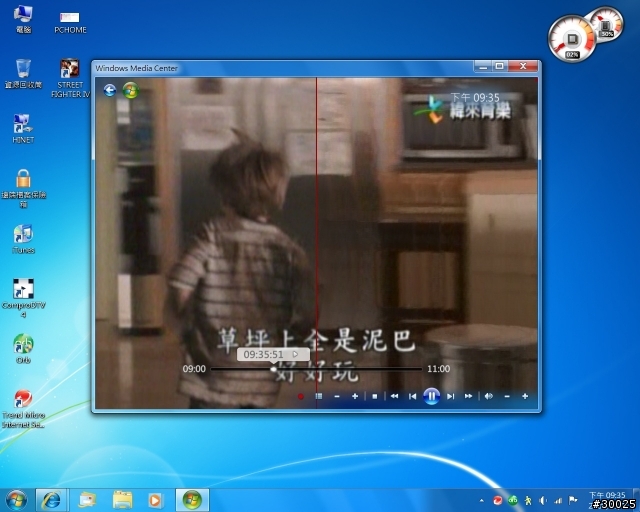Click the small memory meter gadget

(606, 24)
